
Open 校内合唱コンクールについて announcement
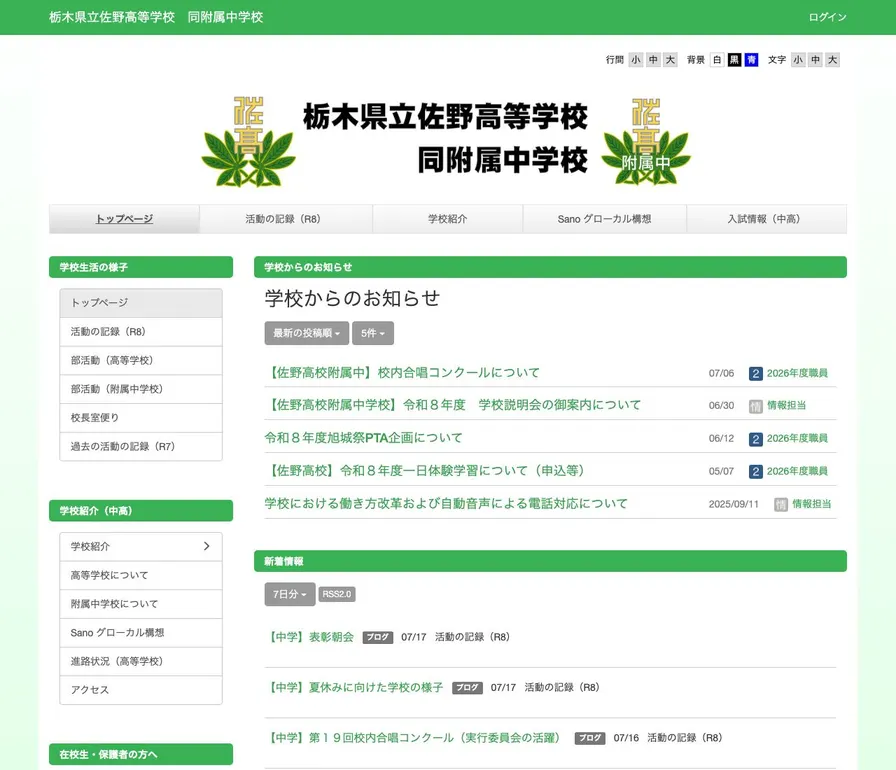pos(402,373)
